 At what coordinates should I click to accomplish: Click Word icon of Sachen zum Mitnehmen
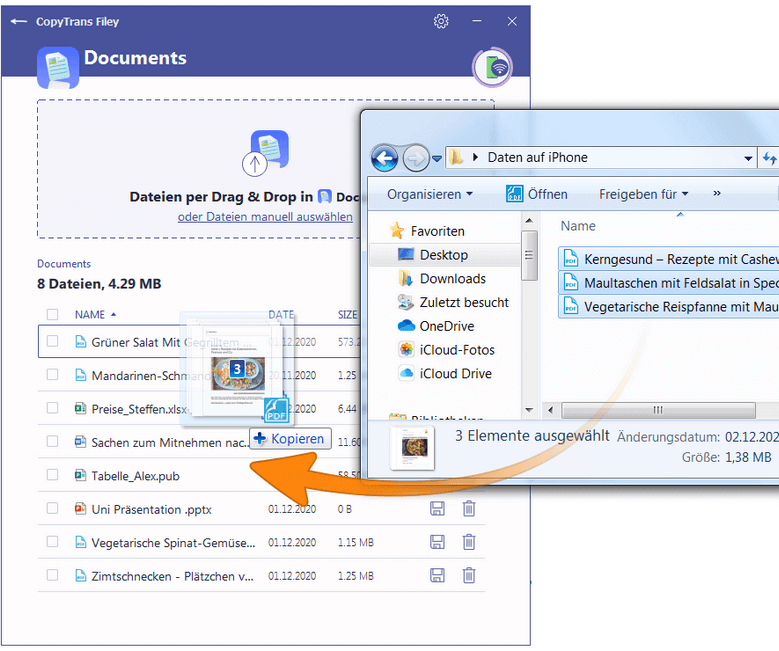click(x=80, y=442)
